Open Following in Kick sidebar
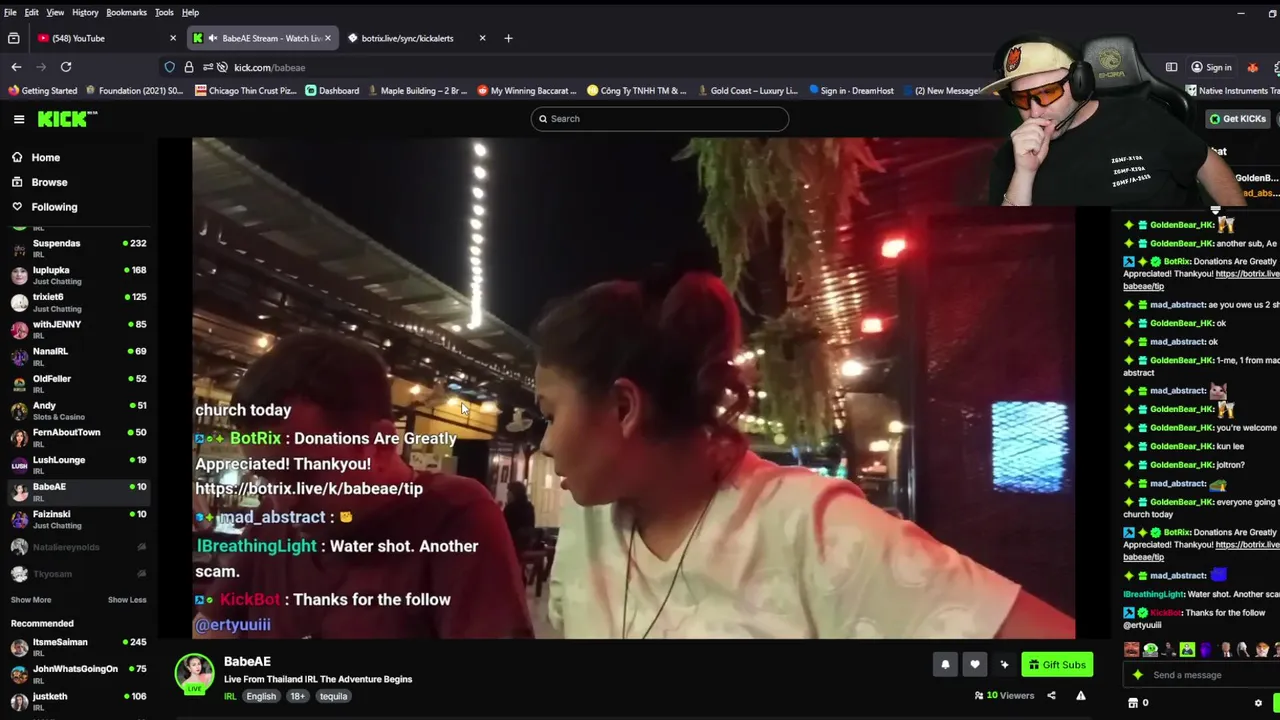 [54, 207]
